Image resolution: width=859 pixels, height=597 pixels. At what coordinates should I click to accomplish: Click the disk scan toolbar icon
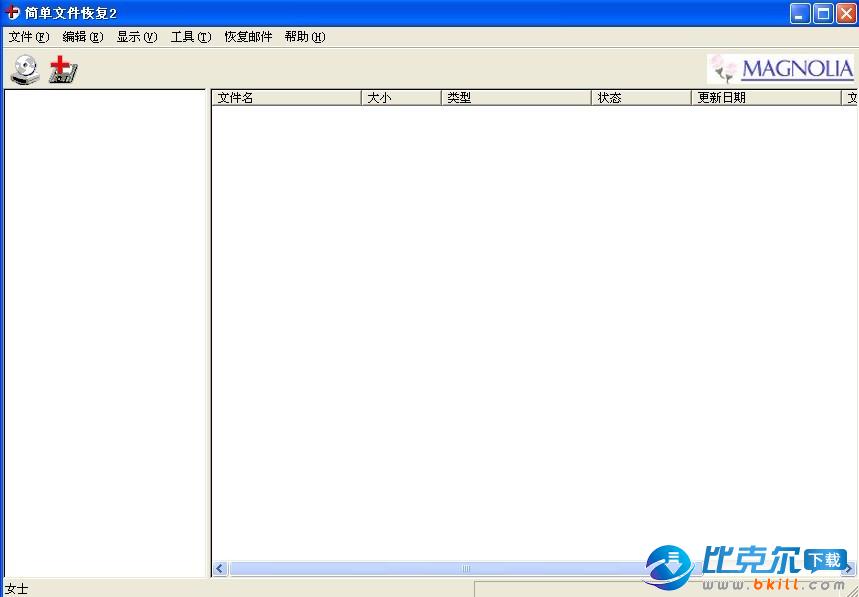(x=24, y=69)
